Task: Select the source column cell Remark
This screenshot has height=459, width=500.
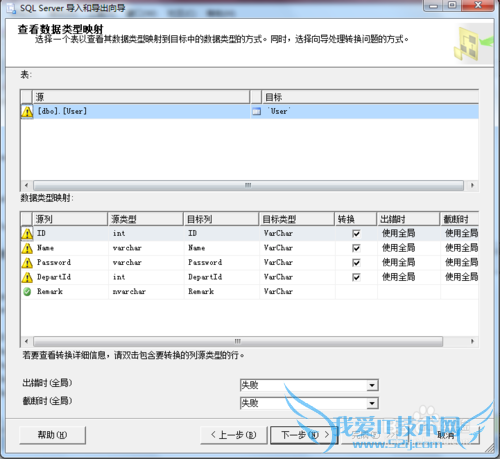Action: [x=70, y=292]
